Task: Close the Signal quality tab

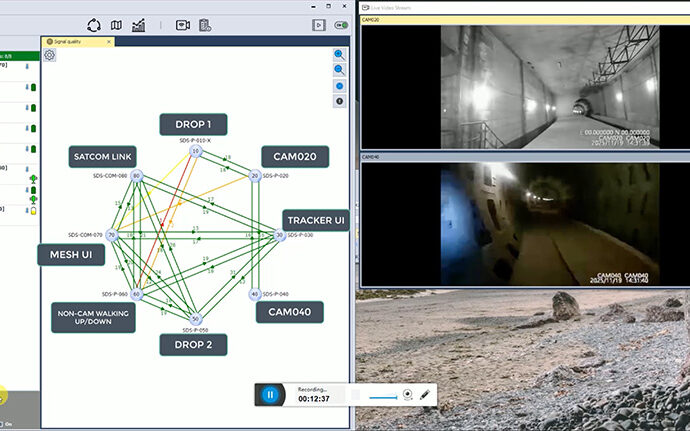Action: (x=109, y=41)
